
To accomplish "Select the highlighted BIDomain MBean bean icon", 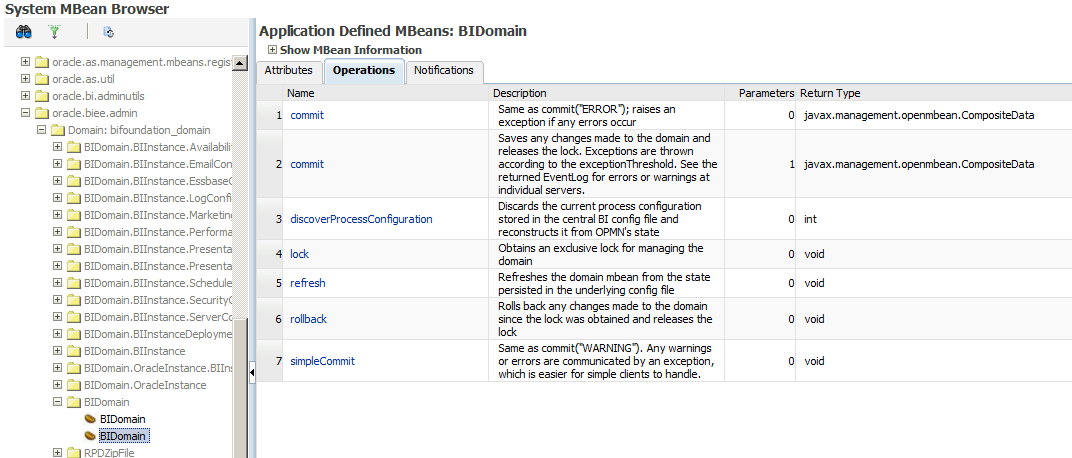I will click(90, 436).
